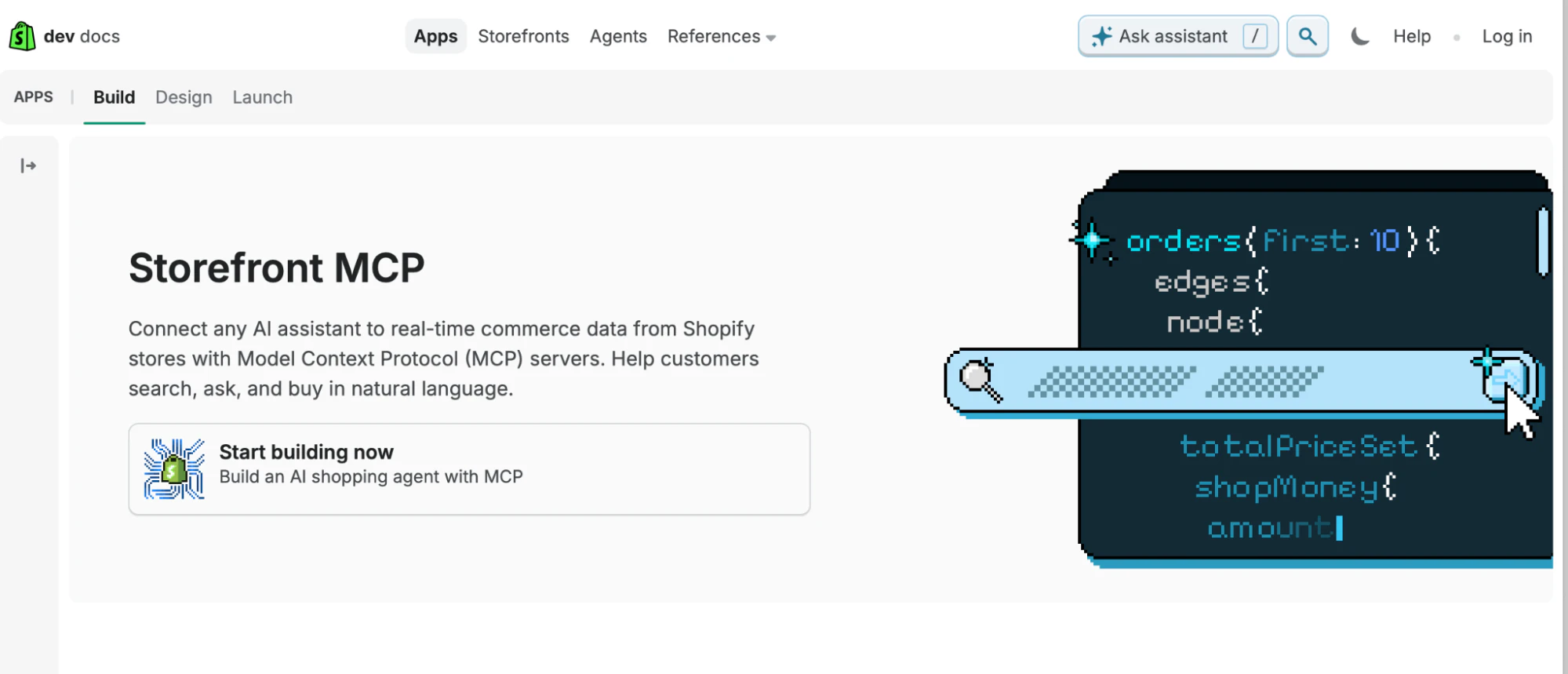This screenshot has height=674, width=1568.
Task: Click the Shopify dev docs logo
Action: (65, 35)
